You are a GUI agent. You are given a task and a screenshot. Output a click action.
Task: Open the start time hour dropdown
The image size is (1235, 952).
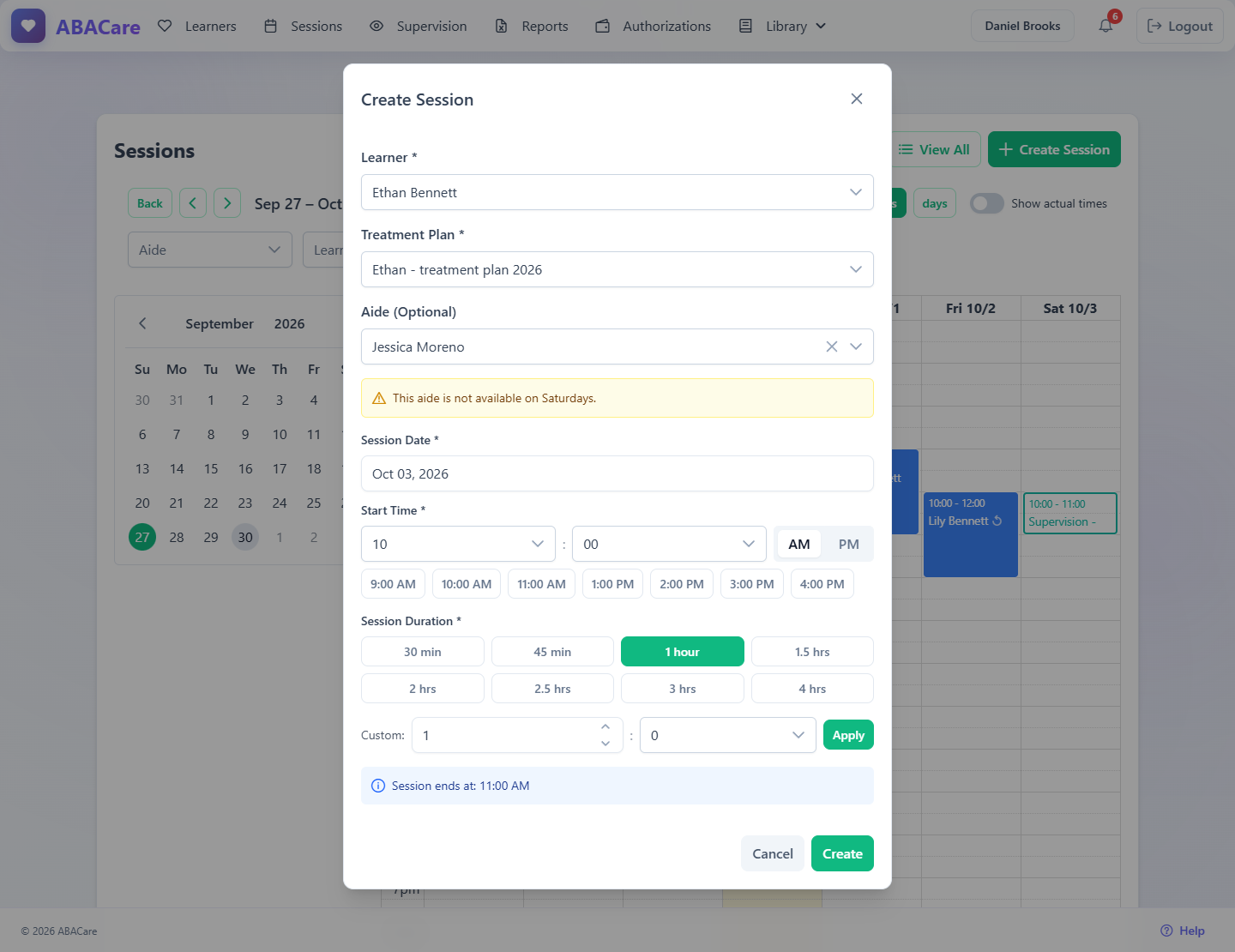coord(458,544)
